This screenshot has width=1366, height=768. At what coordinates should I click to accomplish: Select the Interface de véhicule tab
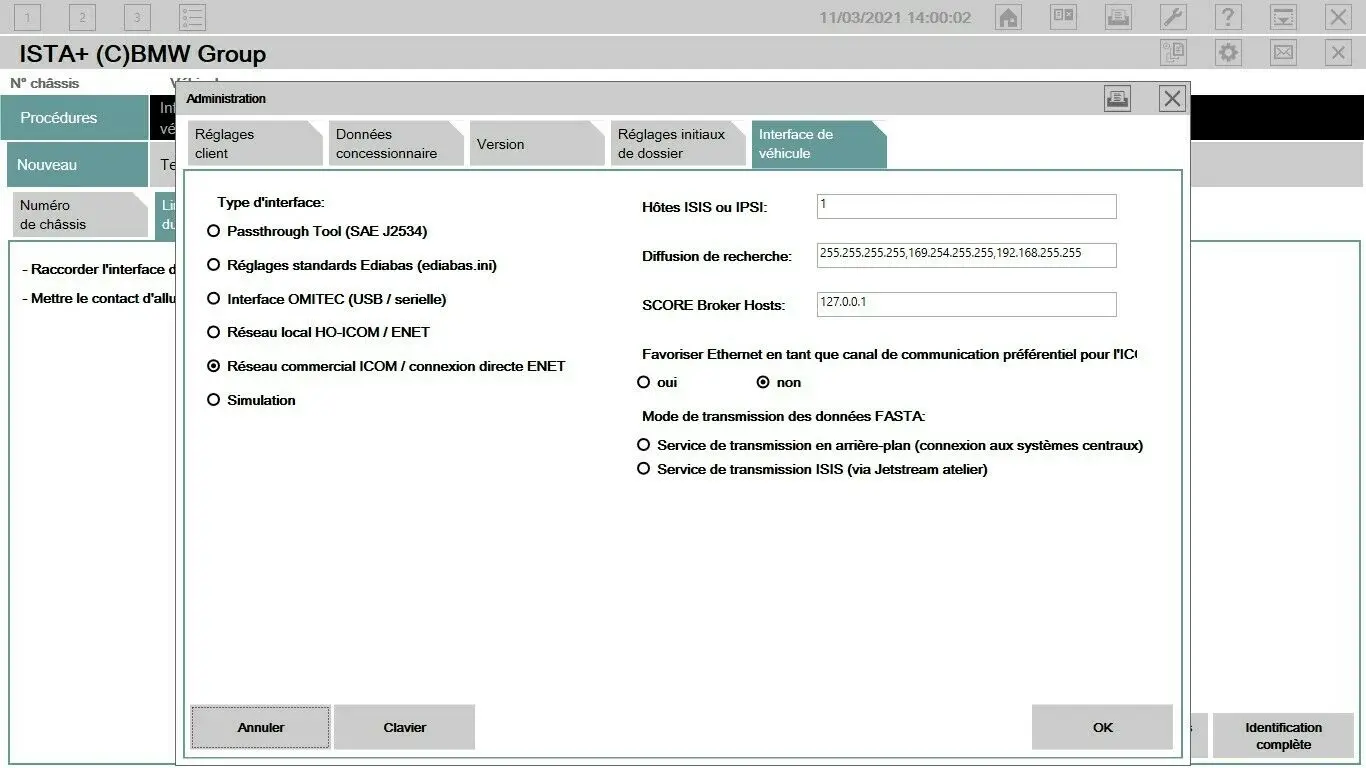point(819,144)
